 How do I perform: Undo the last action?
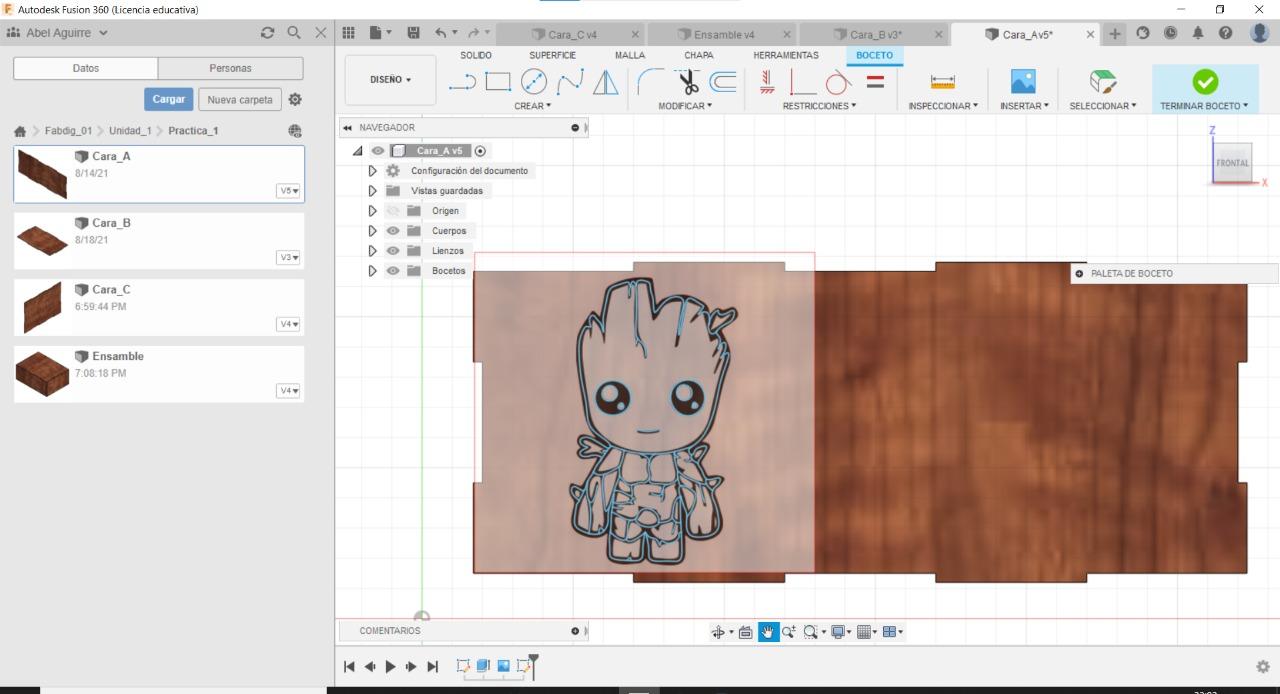441,33
